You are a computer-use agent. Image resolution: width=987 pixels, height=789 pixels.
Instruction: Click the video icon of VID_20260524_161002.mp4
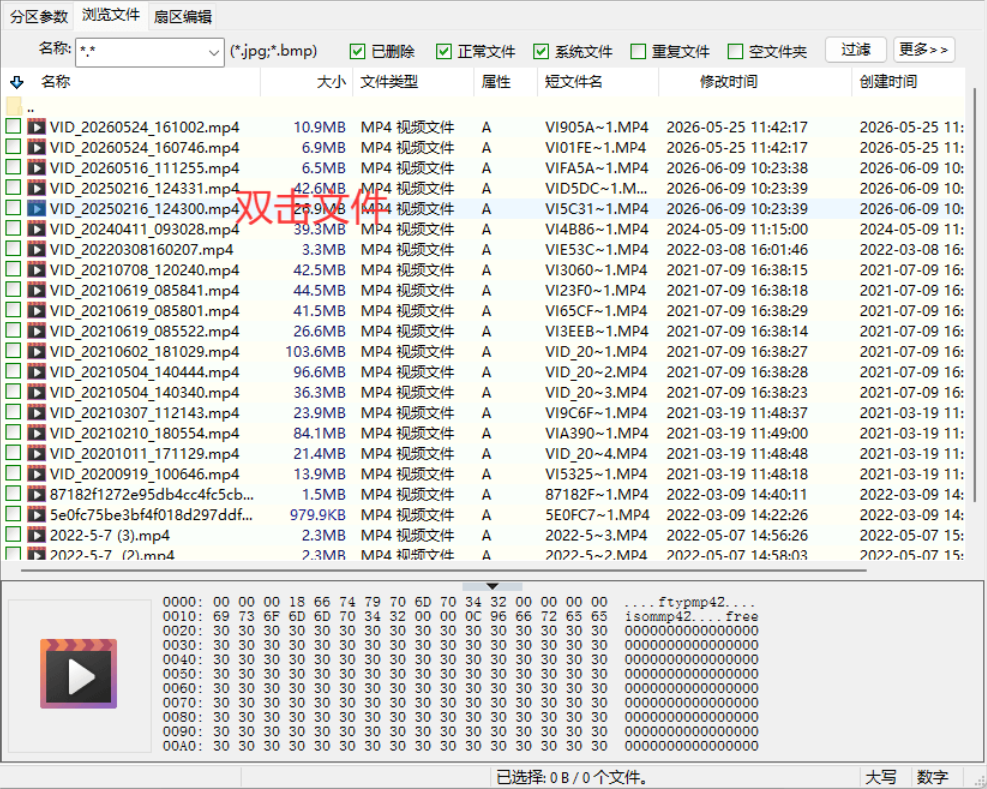pyautogui.click(x=37, y=127)
